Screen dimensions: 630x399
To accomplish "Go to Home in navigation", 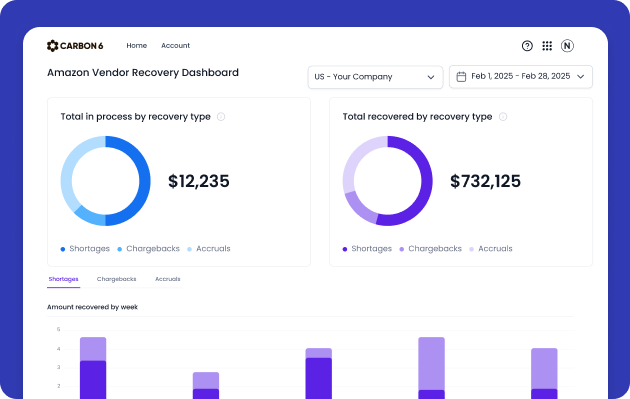I will pyautogui.click(x=137, y=45).
